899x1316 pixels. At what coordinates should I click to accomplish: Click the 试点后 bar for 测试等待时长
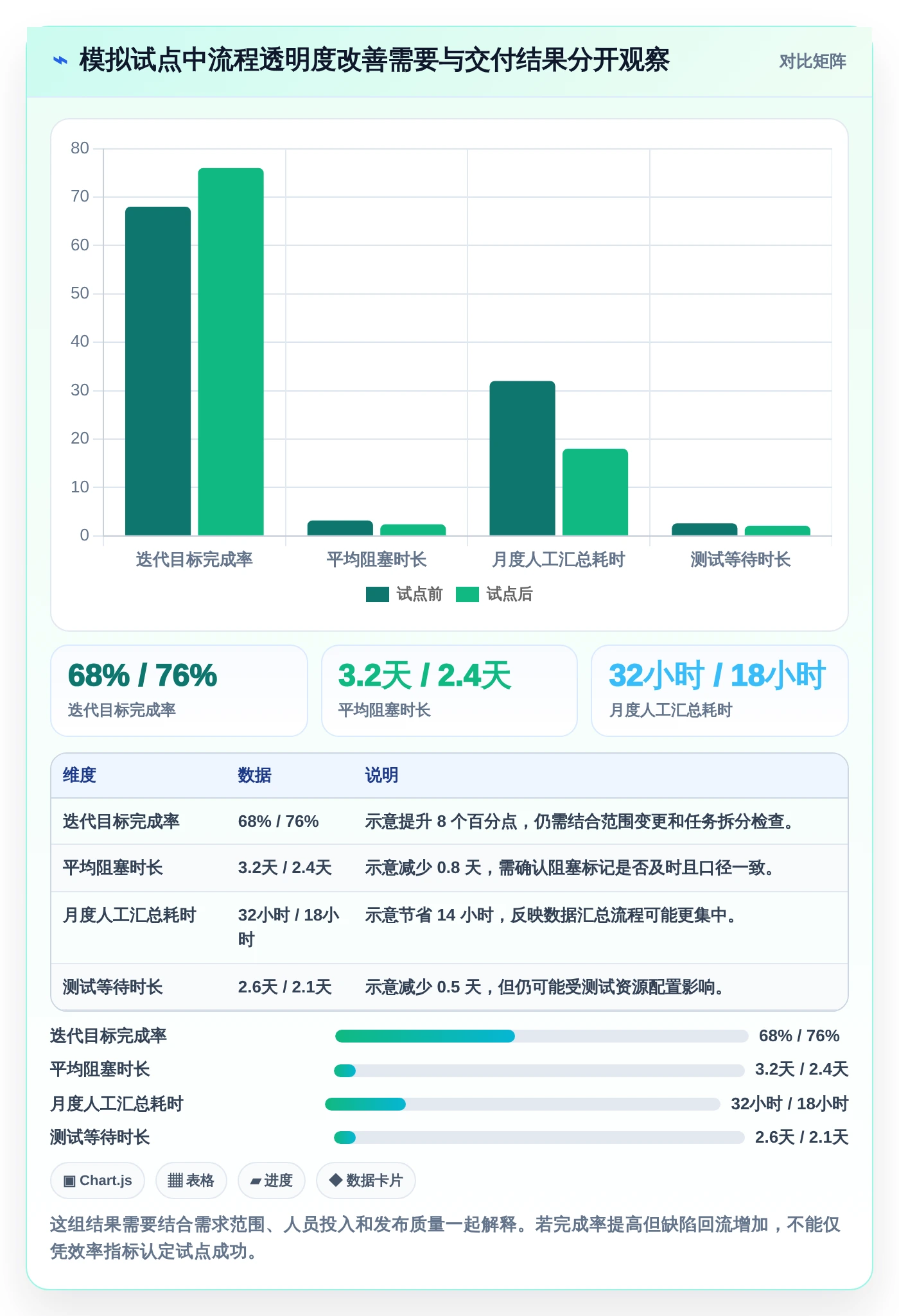click(x=778, y=530)
